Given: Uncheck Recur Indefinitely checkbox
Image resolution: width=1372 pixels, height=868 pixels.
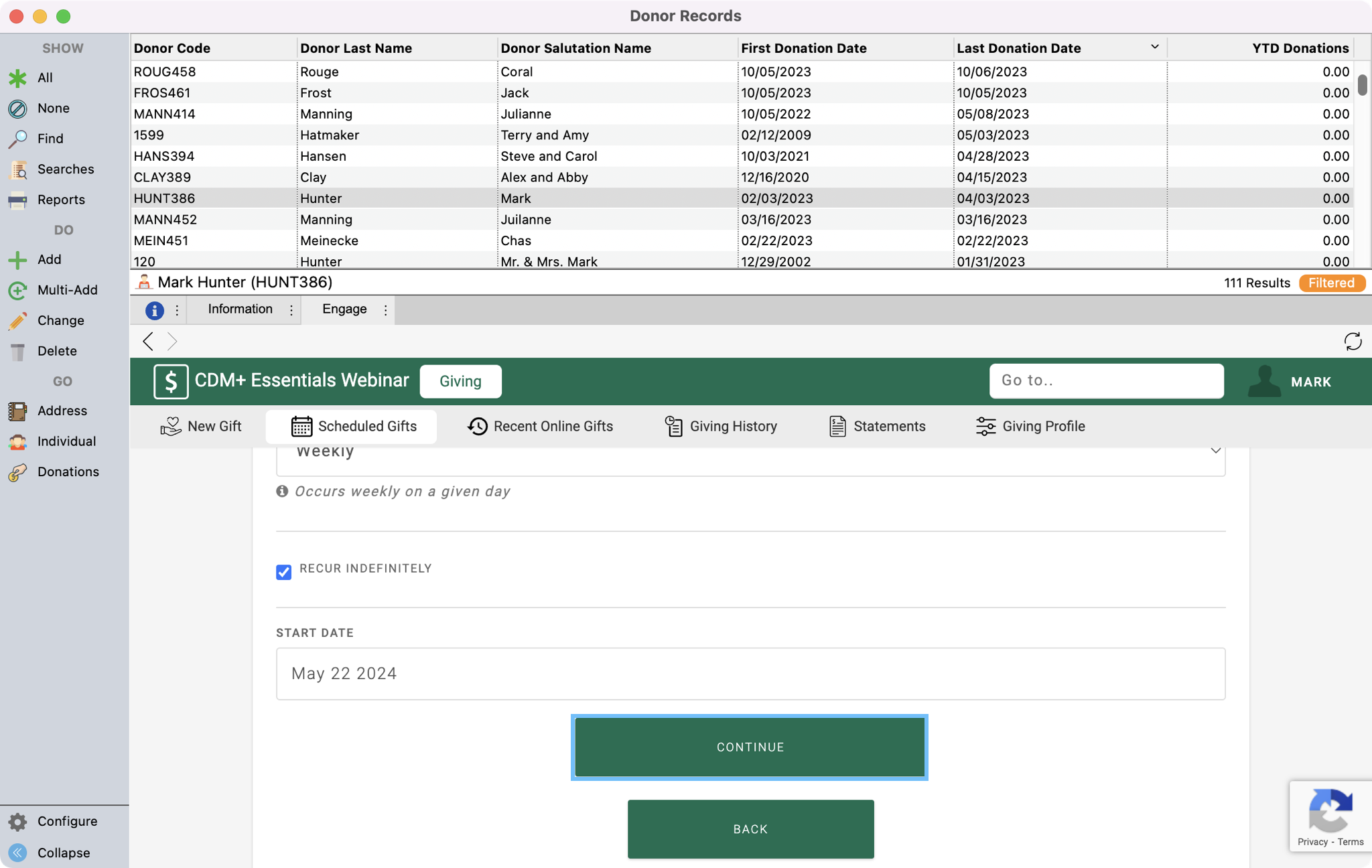Looking at the screenshot, I should pyautogui.click(x=283, y=572).
